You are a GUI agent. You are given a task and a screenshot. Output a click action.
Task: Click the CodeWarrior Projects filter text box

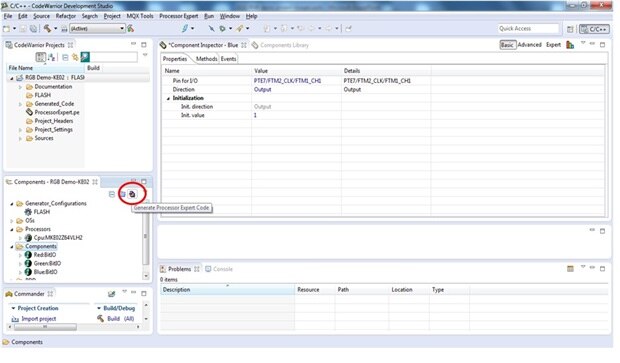pos(113,57)
